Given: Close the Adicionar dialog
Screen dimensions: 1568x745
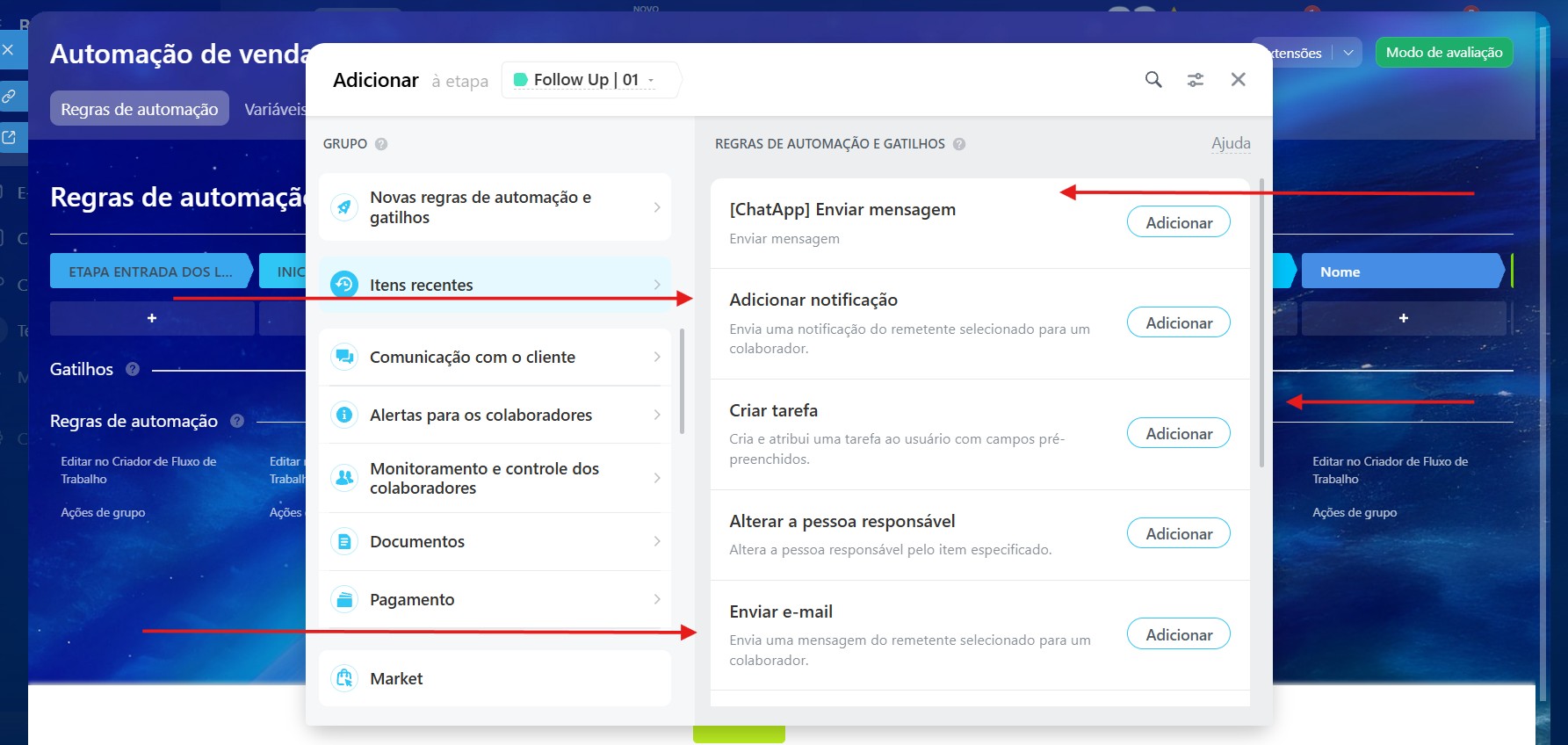Looking at the screenshot, I should tap(1239, 80).
